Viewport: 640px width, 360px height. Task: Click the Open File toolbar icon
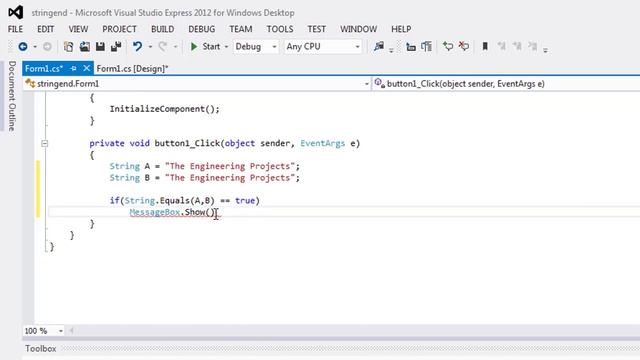click(84, 47)
